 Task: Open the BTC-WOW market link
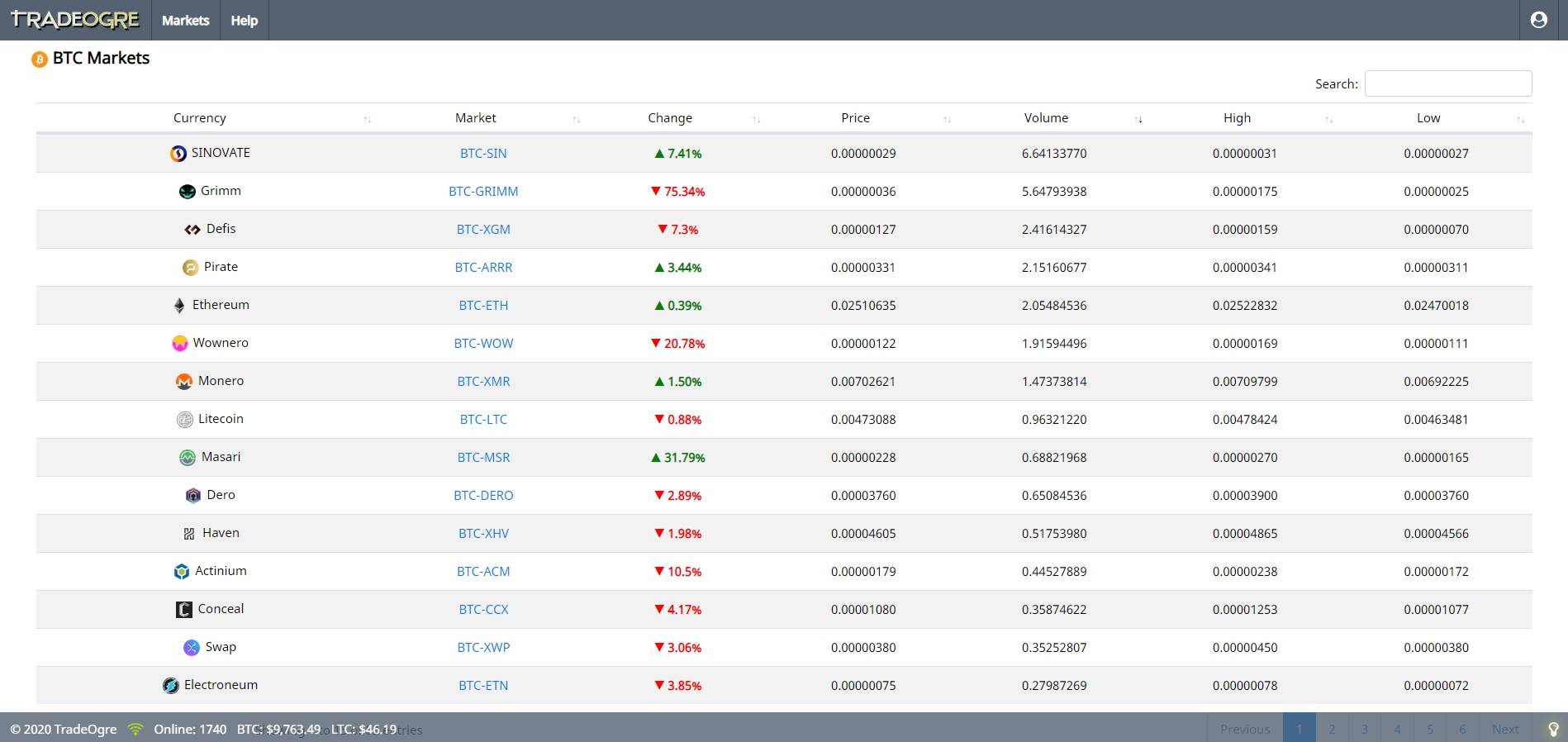point(483,344)
